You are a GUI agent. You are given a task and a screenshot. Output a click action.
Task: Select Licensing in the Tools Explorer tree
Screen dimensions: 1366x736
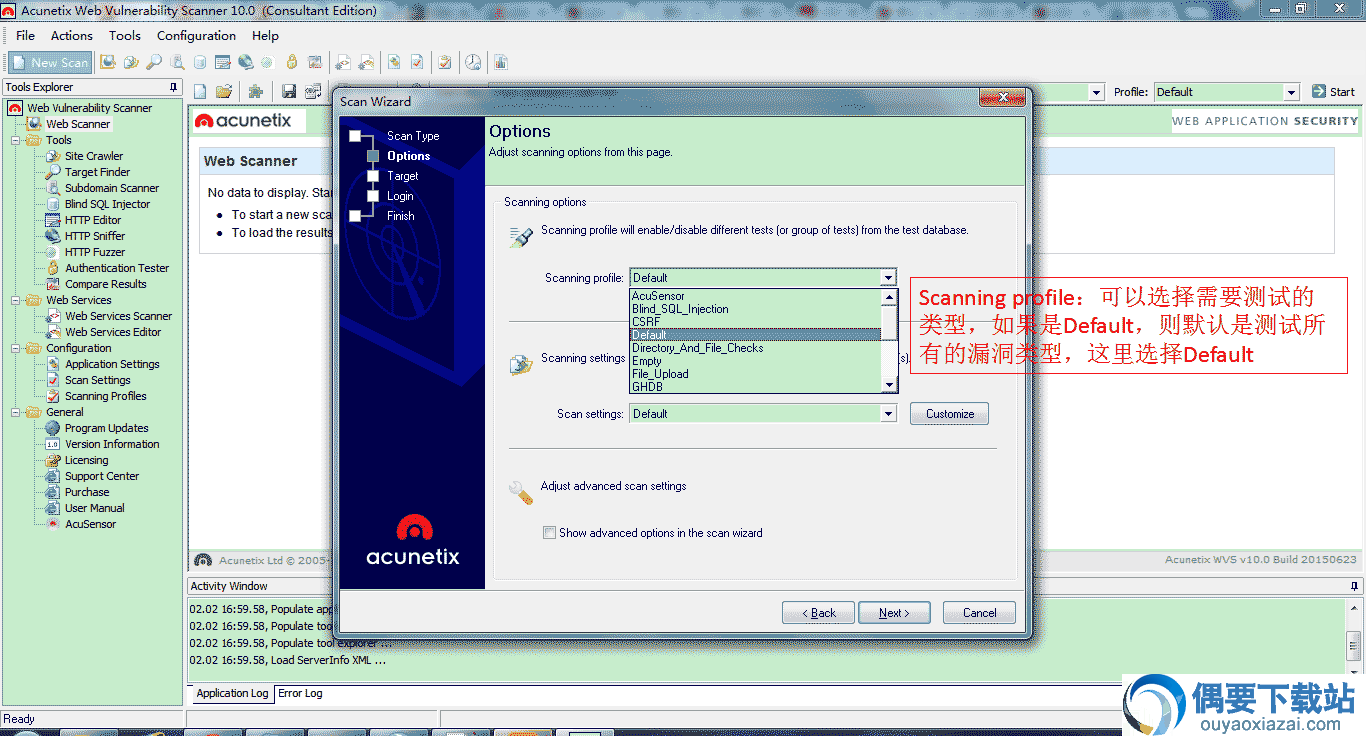(x=86, y=460)
